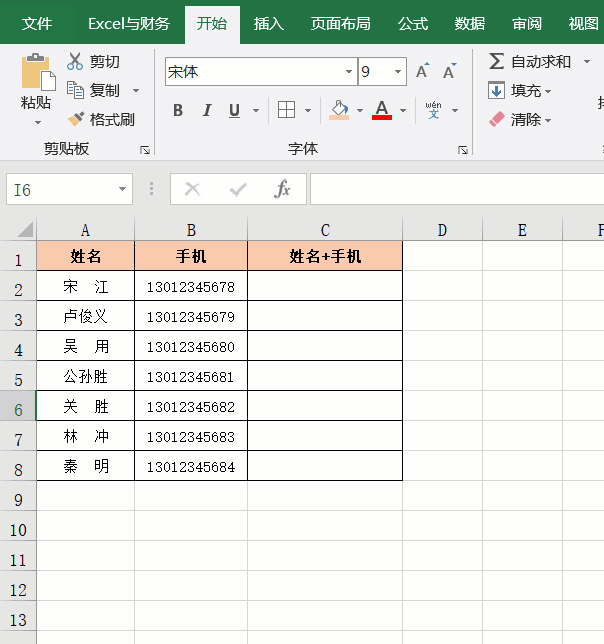Select header cell 姓名+手机
This screenshot has height=644, width=604.
click(x=325, y=256)
